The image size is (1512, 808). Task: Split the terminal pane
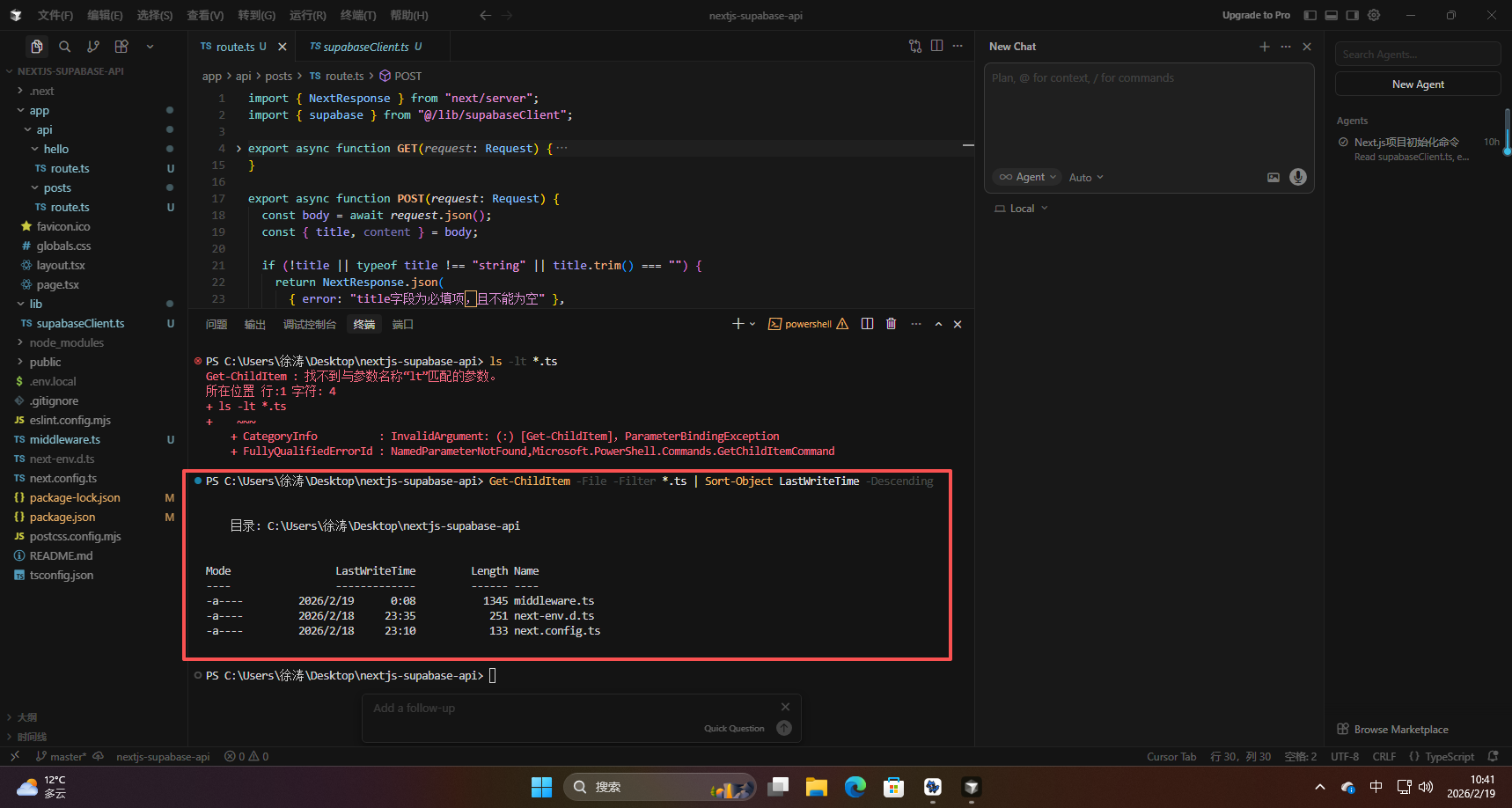coord(867,324)
